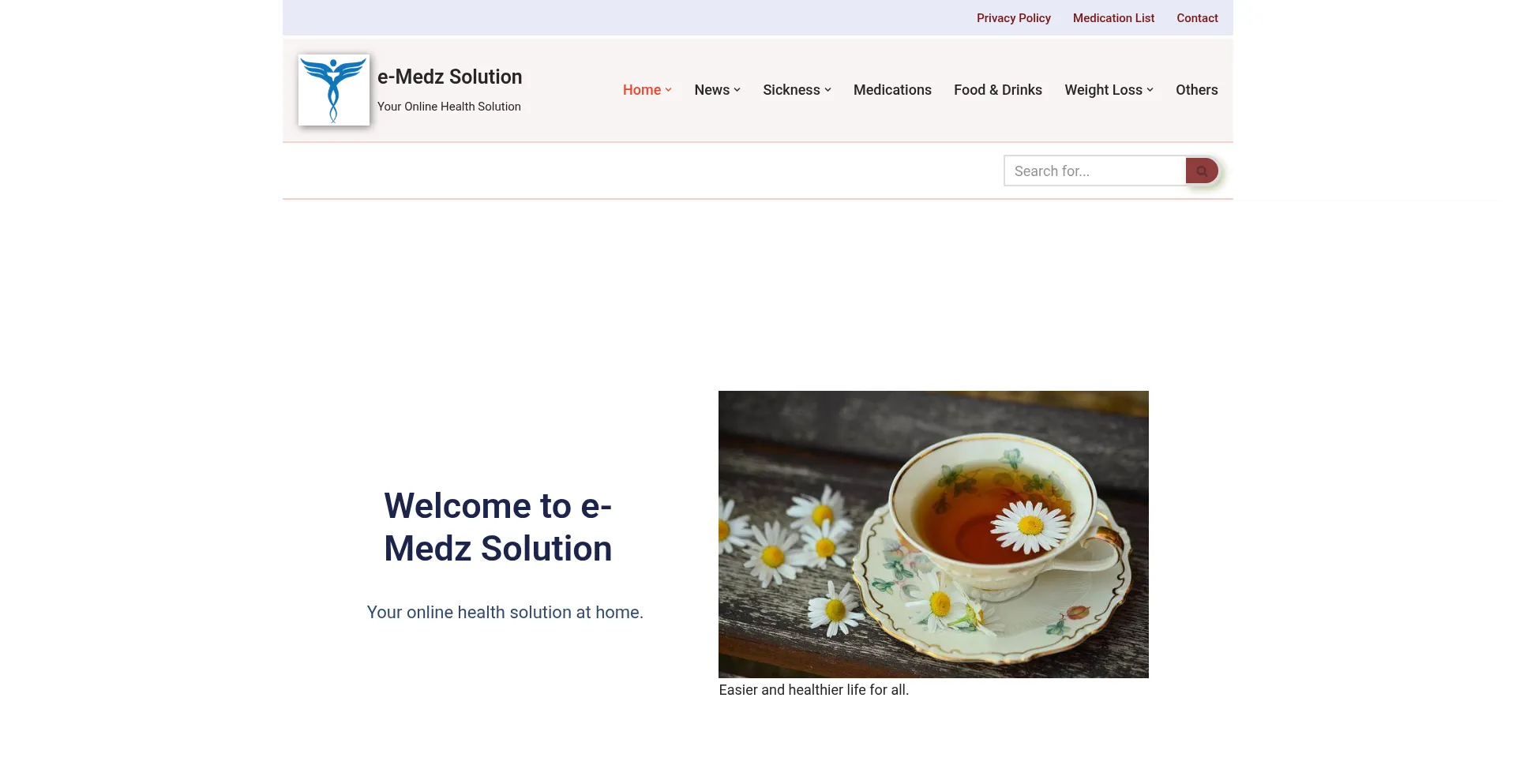The image size is (1516, 784).
Task: Select the Others menu item
Action: (1196, 90)
